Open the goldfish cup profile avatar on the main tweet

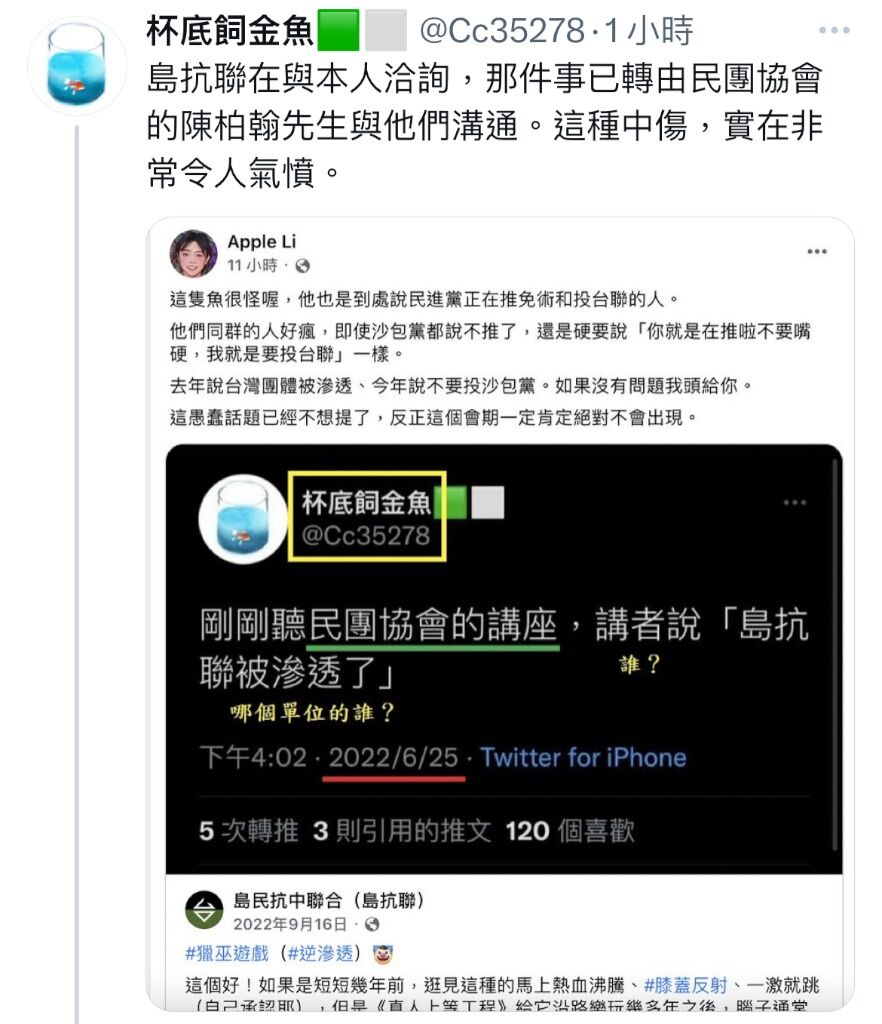pyautogui.click(x=76, y=66)
